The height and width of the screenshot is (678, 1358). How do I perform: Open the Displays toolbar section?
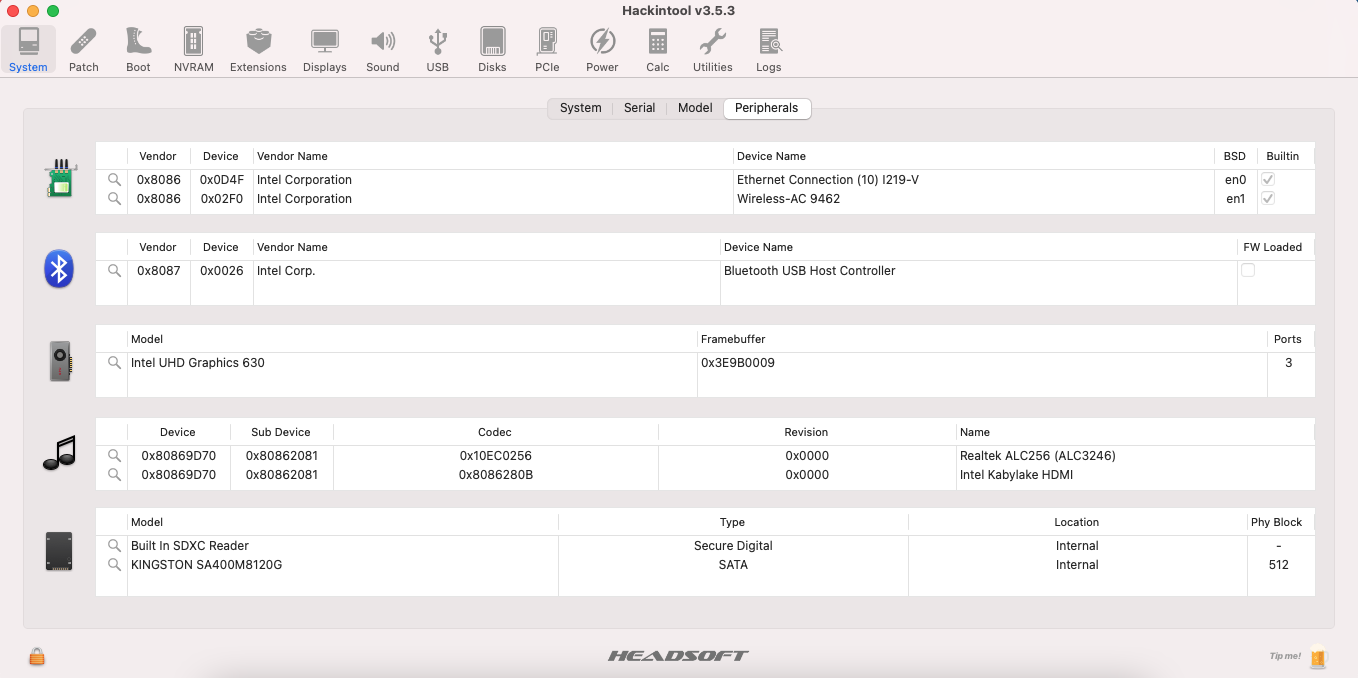click(325, 49)
